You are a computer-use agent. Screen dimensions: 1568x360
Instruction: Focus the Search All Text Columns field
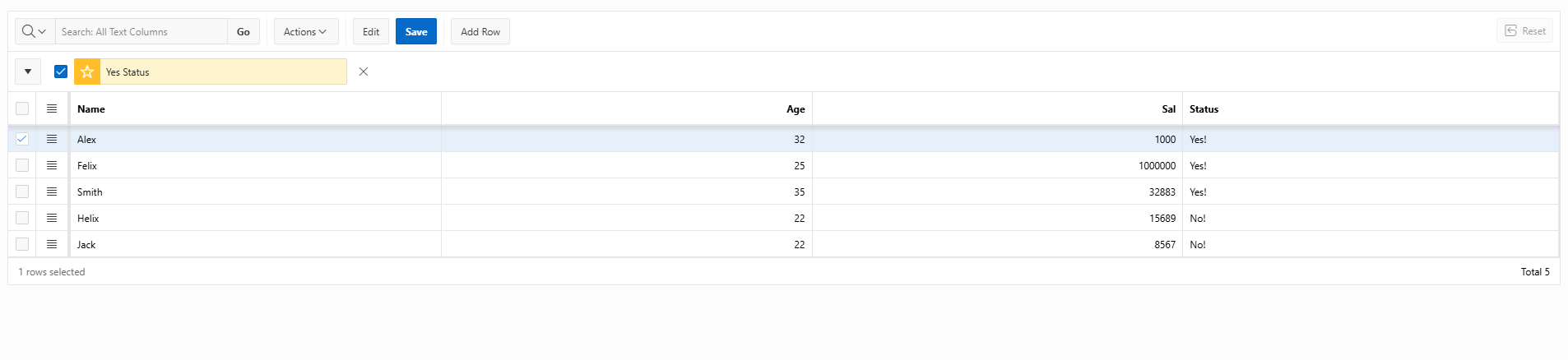pos(141,31)
